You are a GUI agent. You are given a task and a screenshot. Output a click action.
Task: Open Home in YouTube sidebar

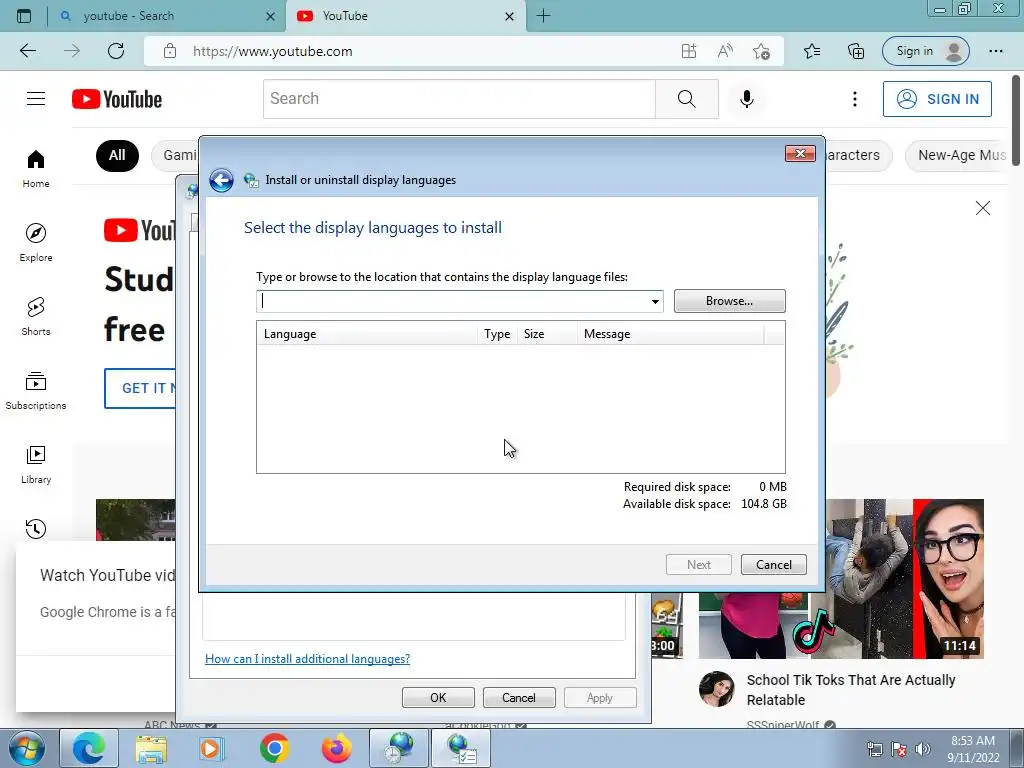point(36,169)
